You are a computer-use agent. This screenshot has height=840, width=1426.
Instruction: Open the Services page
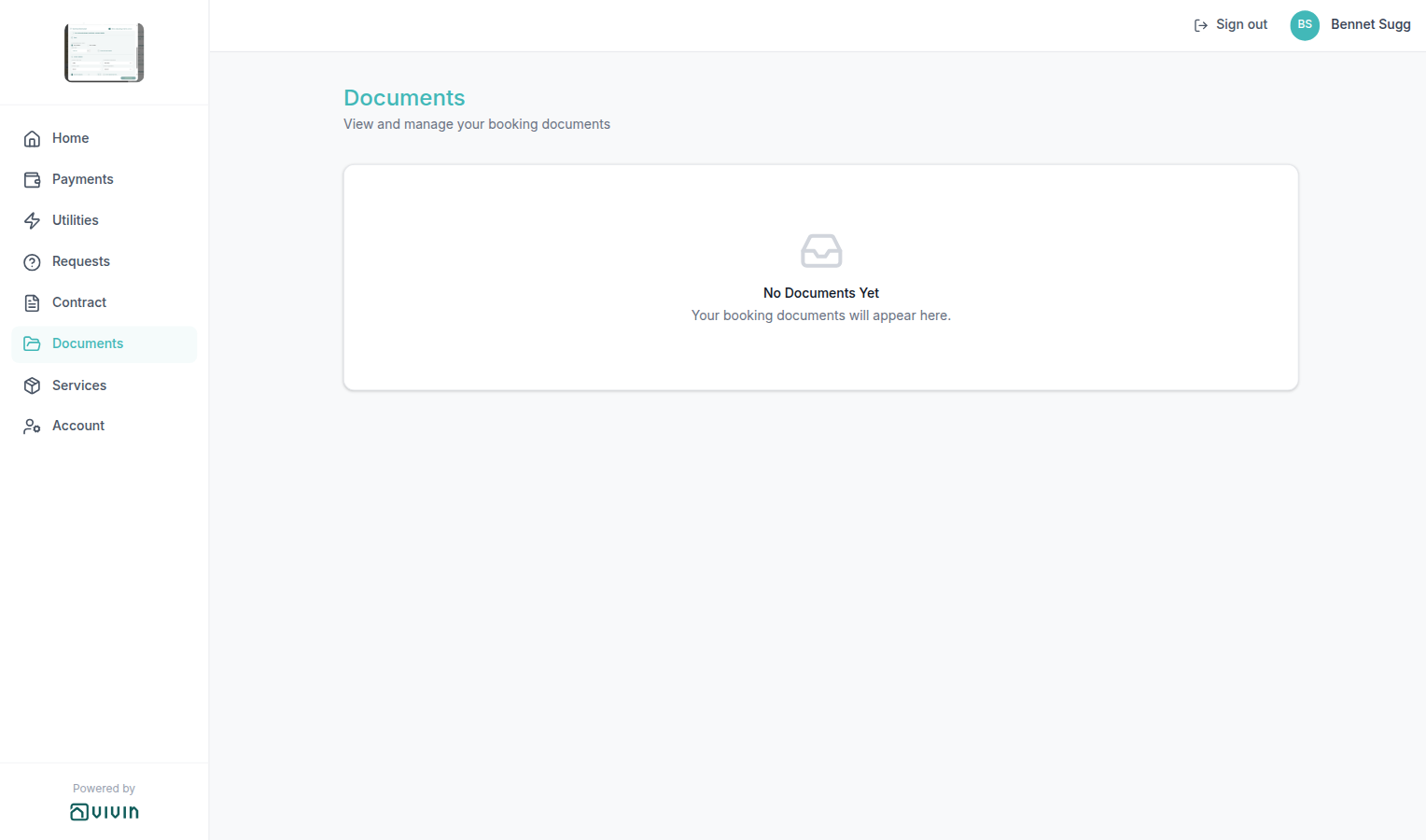[x=104, y=385]
